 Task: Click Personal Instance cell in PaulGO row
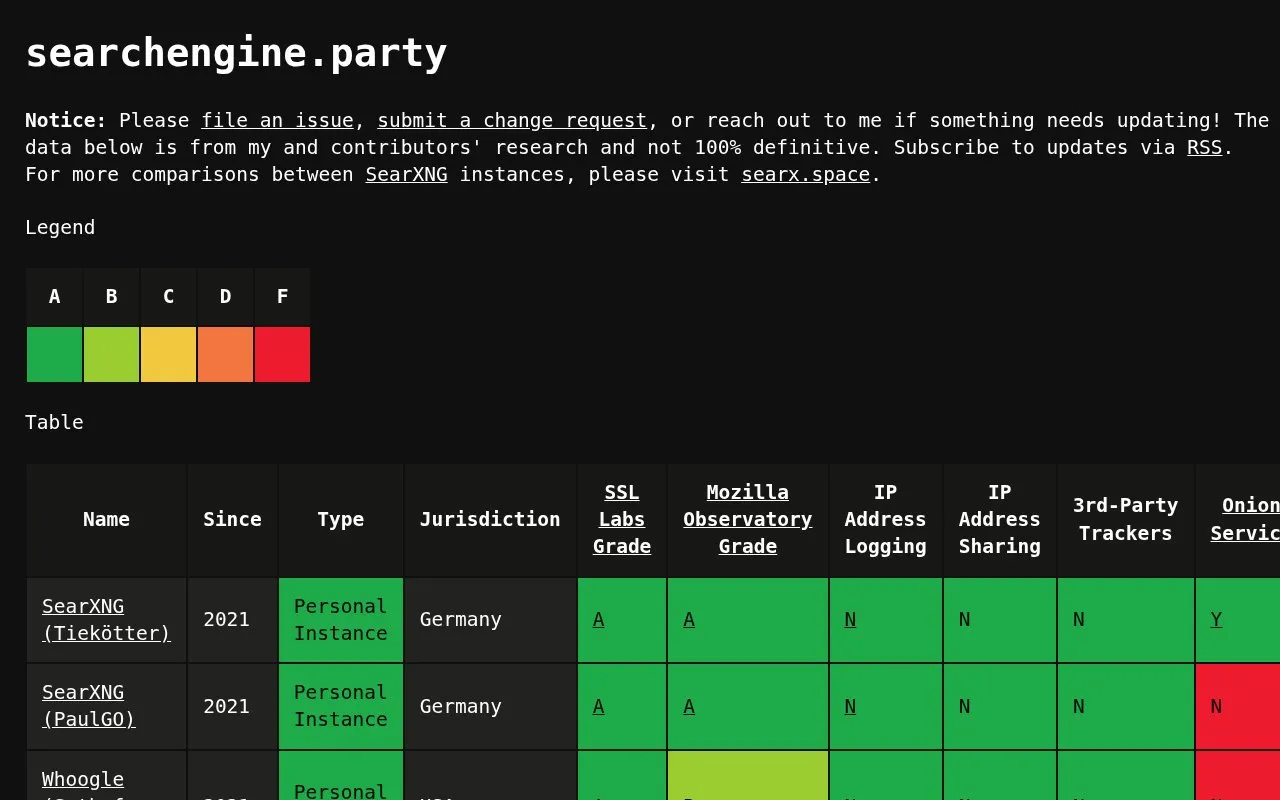point(341,706)
